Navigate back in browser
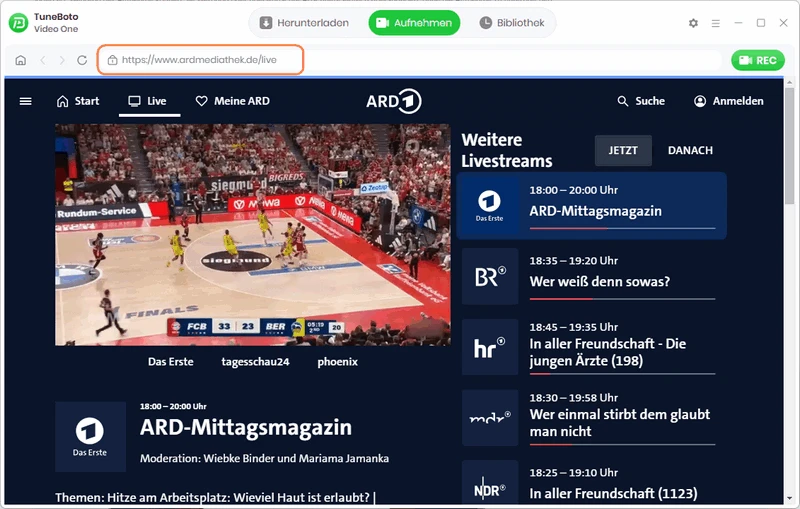This screenshot has width=800, height=509. click(43, 60)
